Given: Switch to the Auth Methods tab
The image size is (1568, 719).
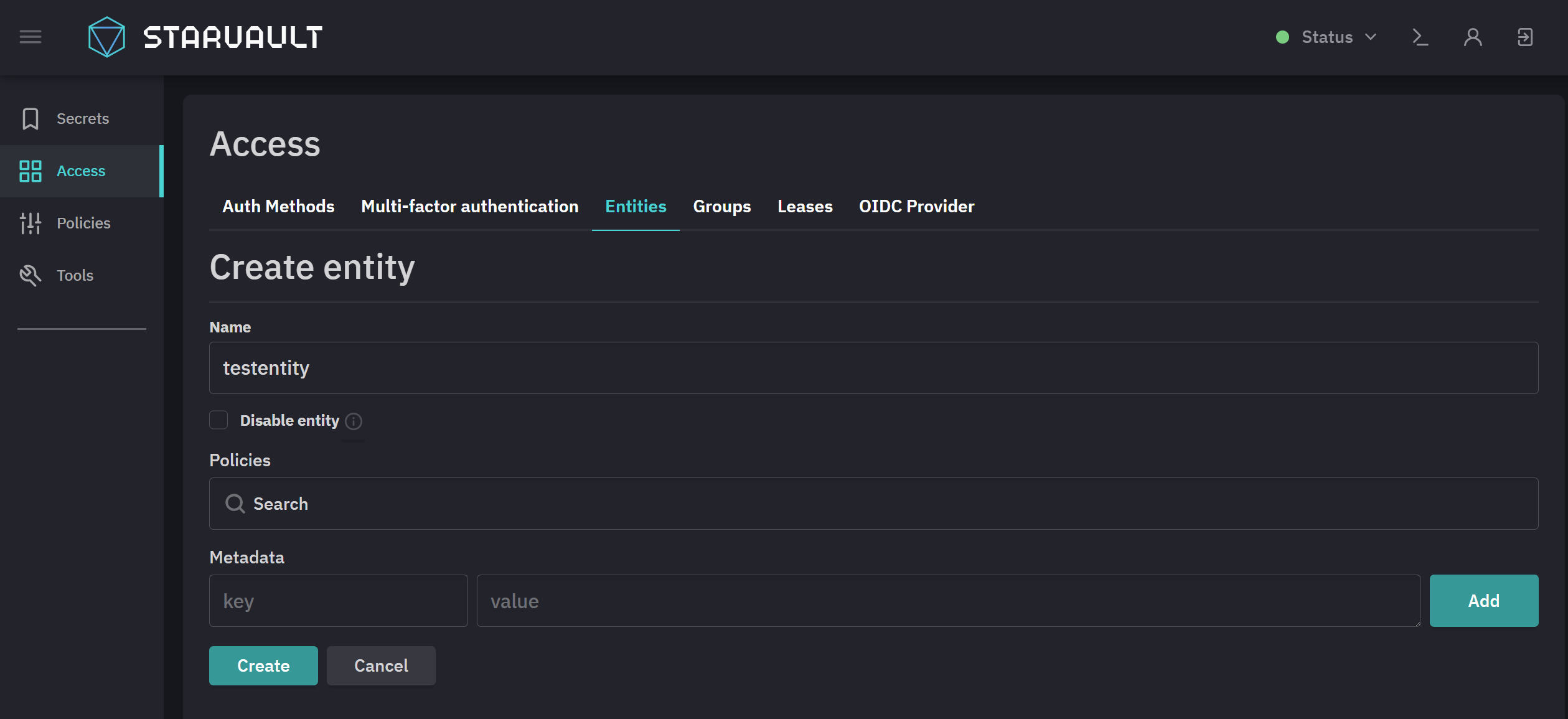Looking at the screenshot, I should 278,207.
